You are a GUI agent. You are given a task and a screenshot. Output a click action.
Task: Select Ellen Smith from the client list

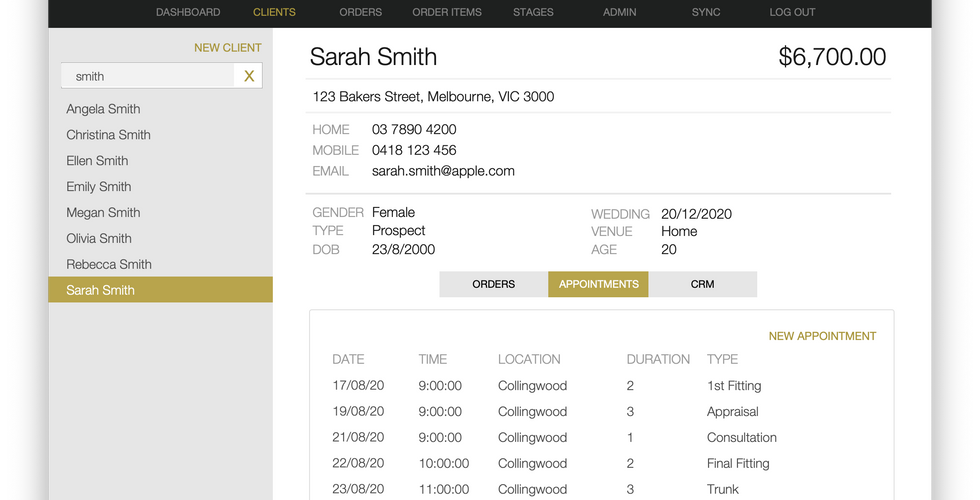pyautogui.click(x=97, y=161)
